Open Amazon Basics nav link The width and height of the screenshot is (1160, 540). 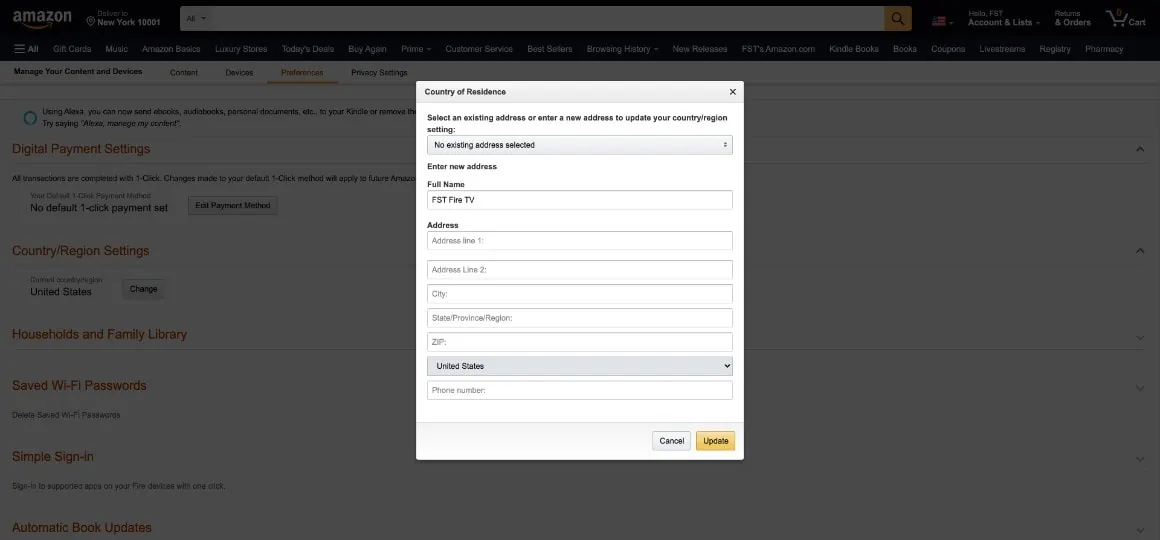tap(171, 49)
